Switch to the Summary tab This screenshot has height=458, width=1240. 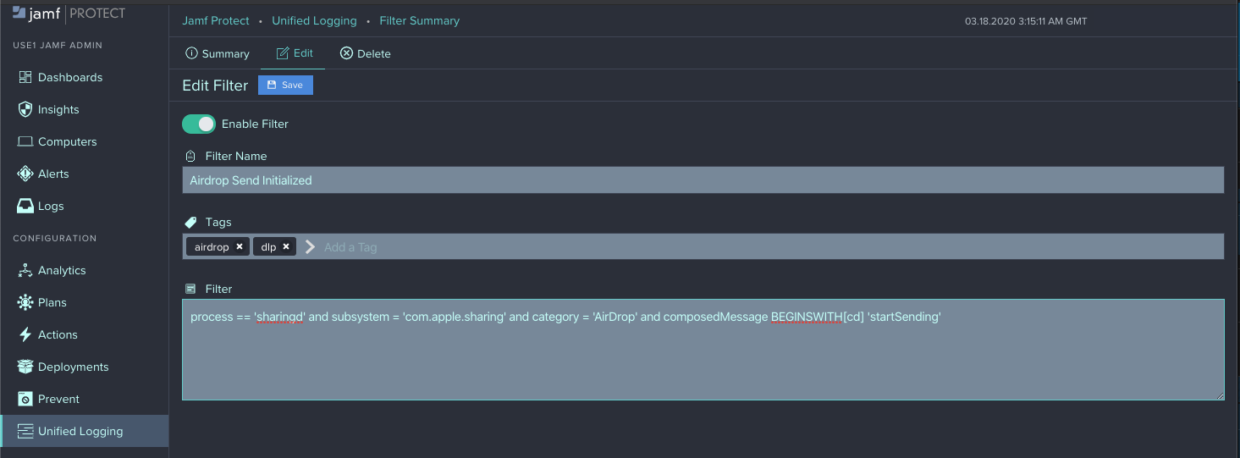click(217, 54)
